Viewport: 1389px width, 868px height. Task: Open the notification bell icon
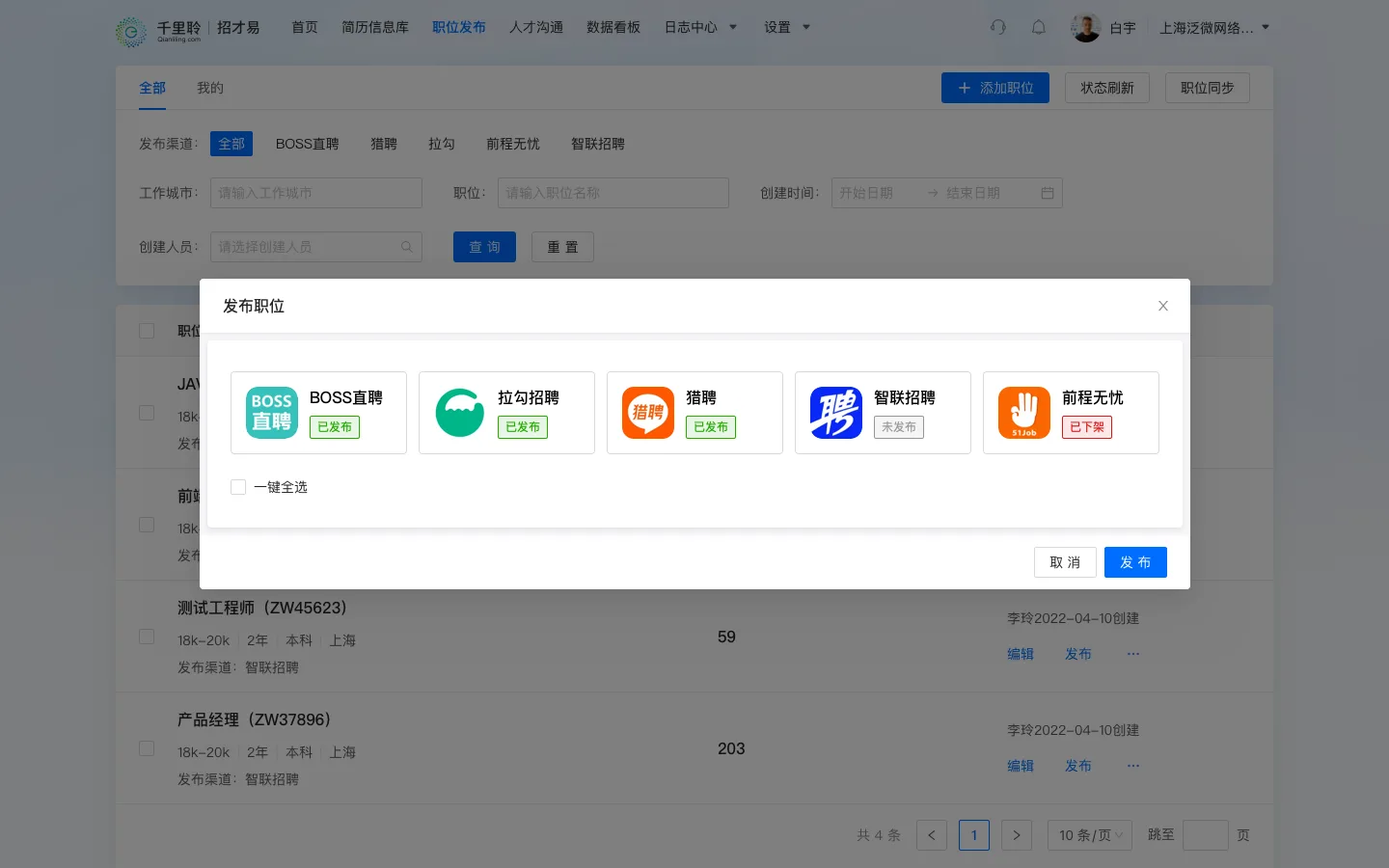(1039, 27)
